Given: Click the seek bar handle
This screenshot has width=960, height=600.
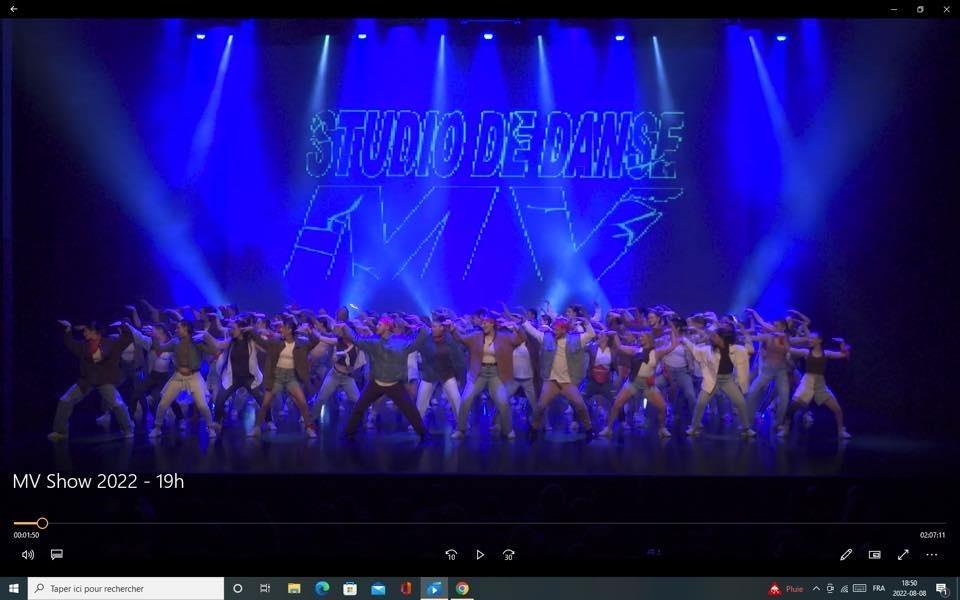Looking at the screenshot, I should (x=42, y=523).
